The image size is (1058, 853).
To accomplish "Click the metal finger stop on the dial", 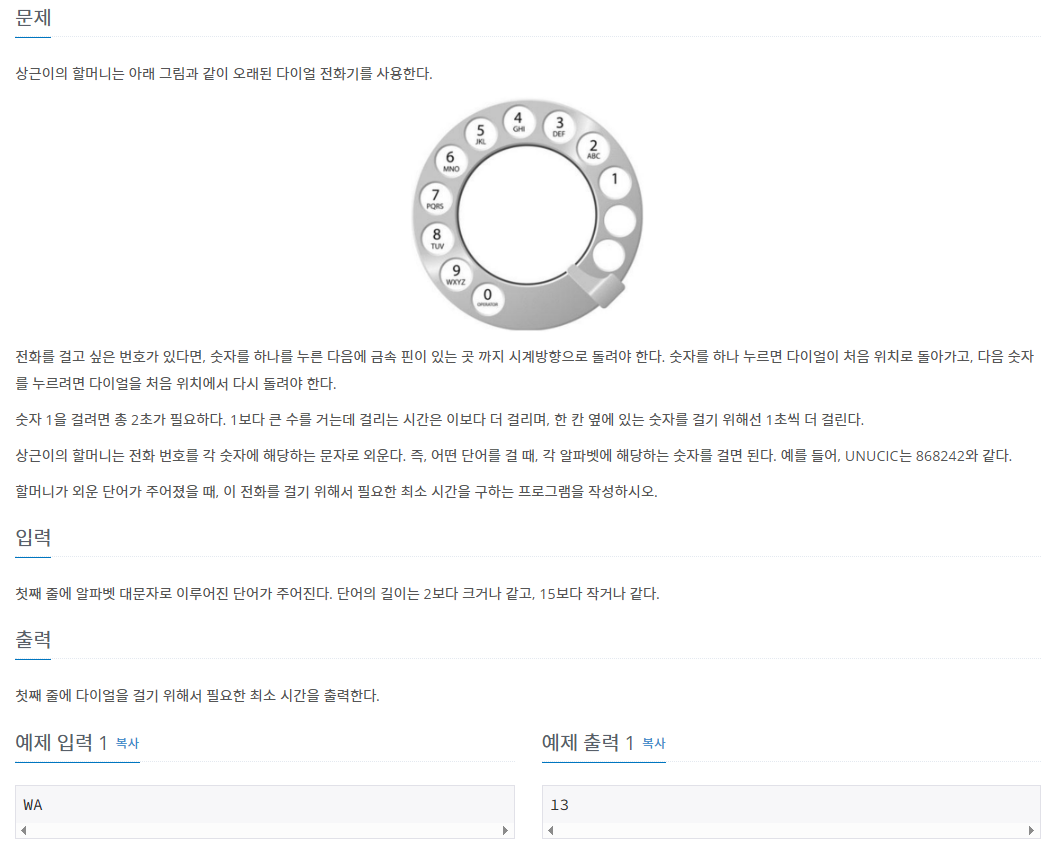I will click(596, 285).
